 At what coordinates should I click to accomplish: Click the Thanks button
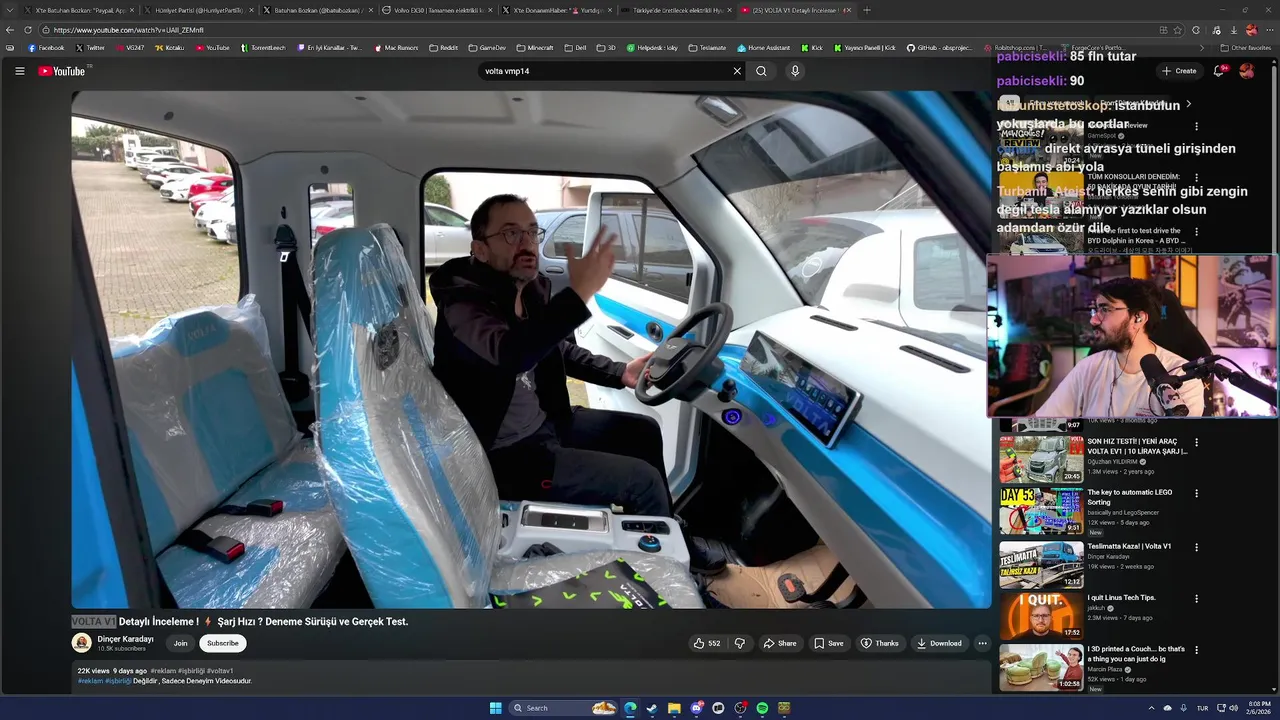880,643
